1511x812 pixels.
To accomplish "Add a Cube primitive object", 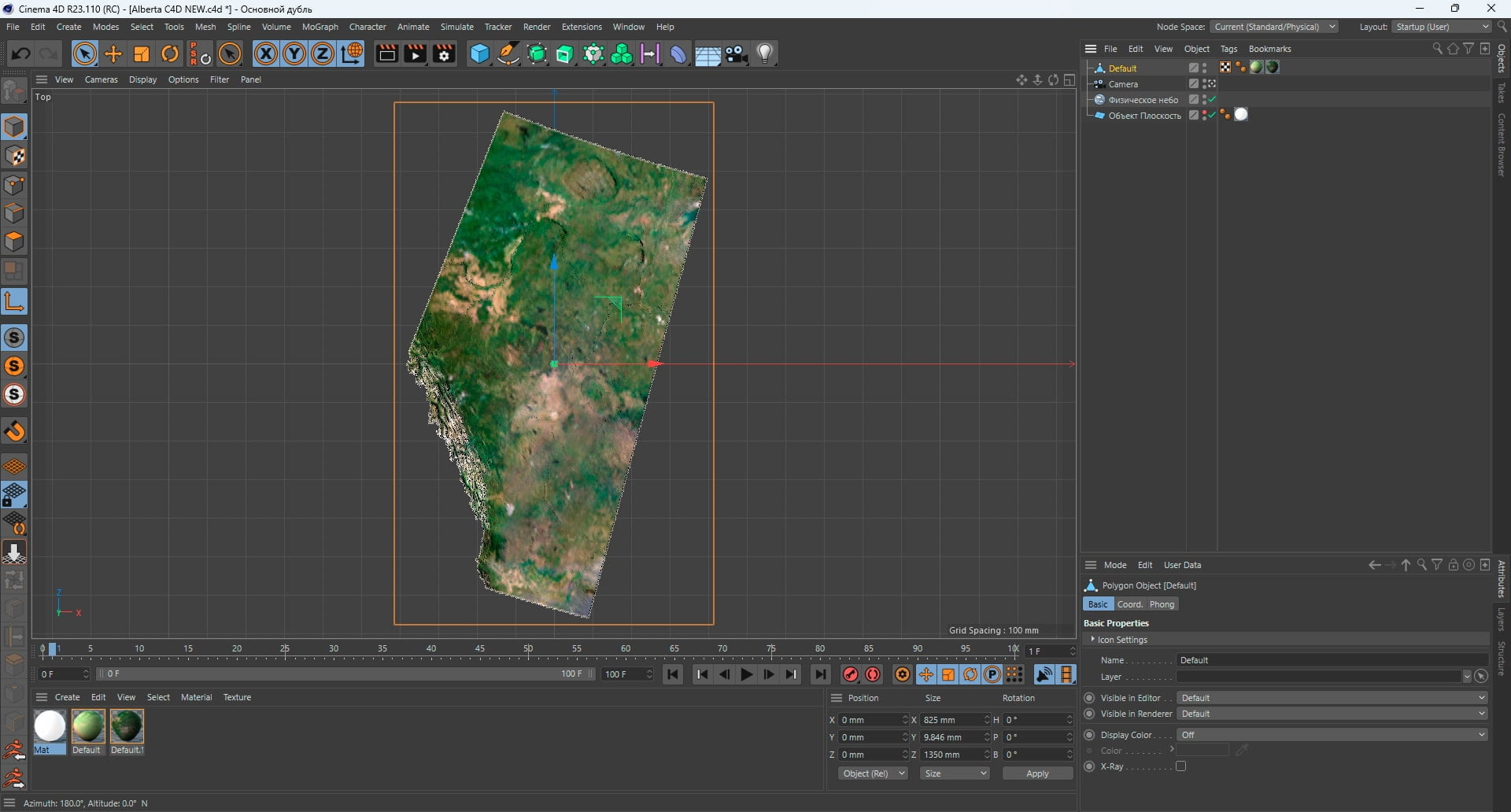I will (x=479, y=54).
